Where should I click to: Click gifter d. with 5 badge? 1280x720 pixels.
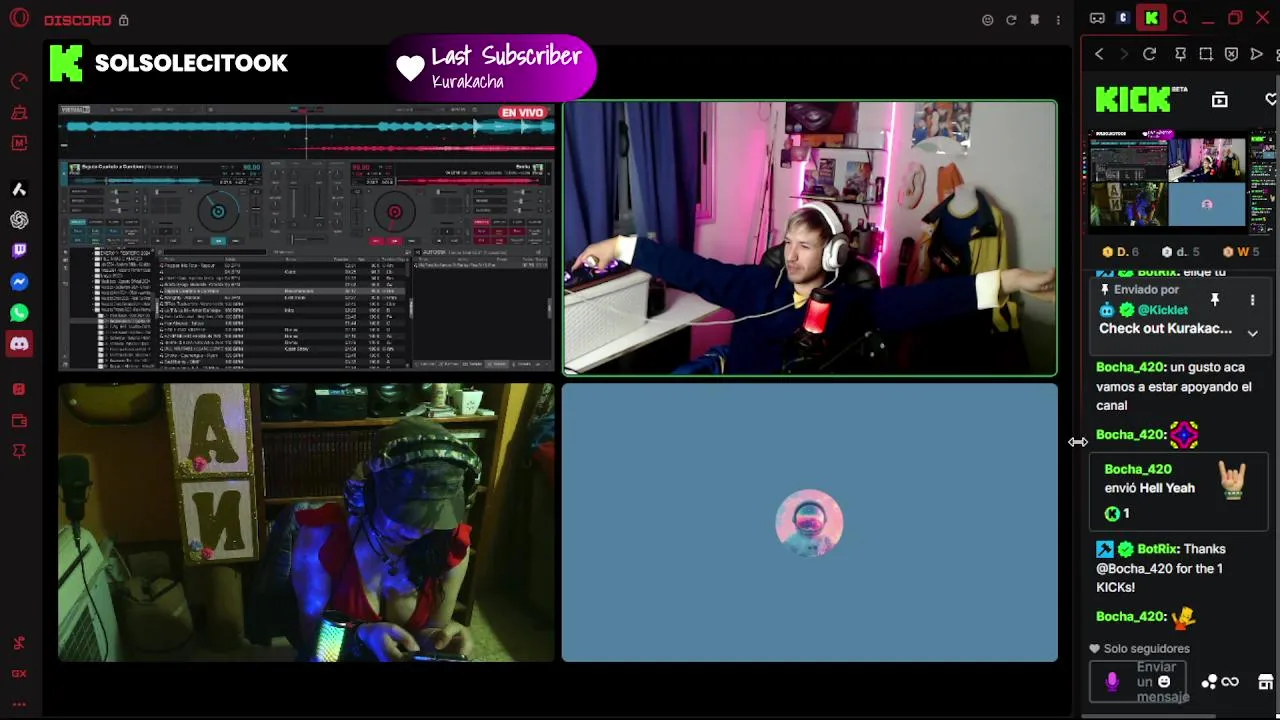pyautogui.click(x=1181, y=252)
